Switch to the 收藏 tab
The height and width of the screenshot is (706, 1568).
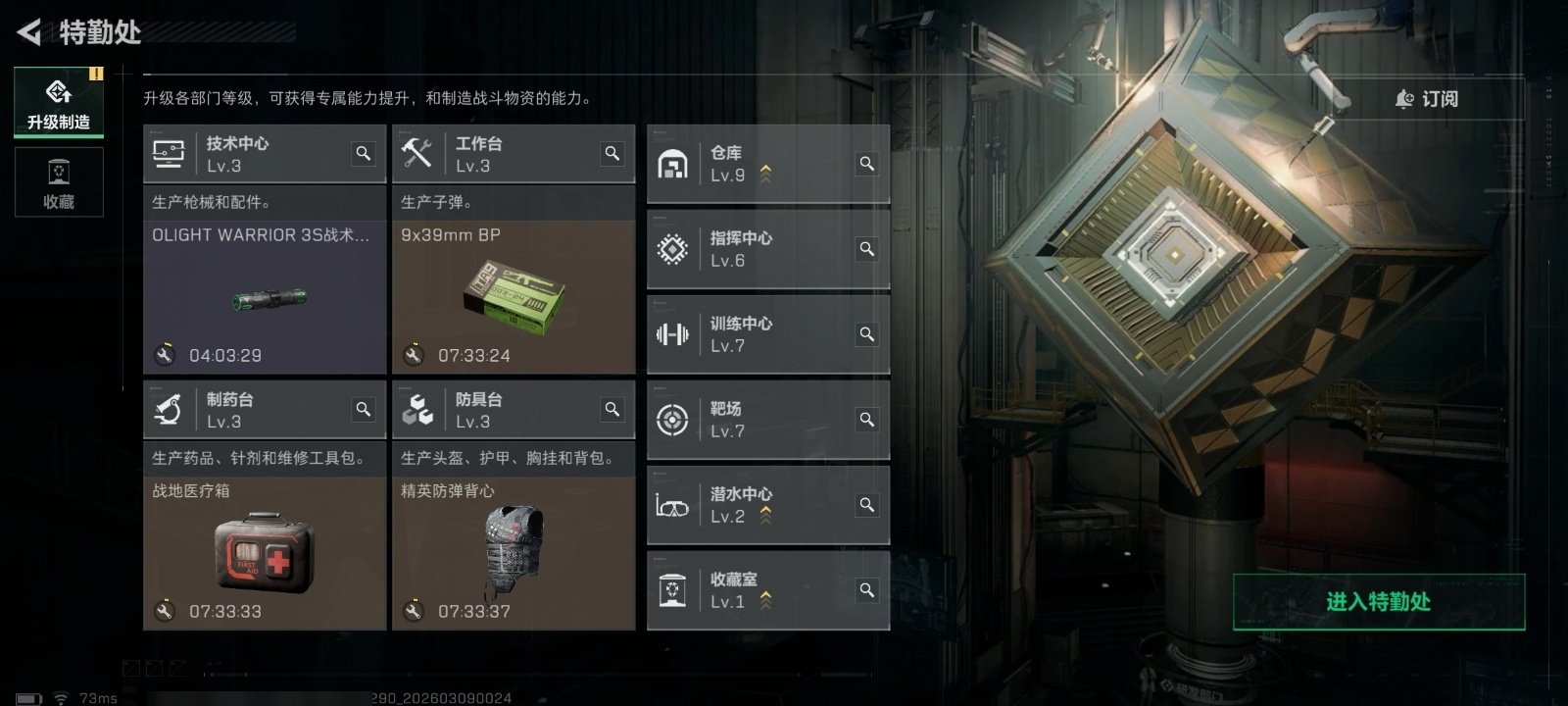click(x=59, y=182)
